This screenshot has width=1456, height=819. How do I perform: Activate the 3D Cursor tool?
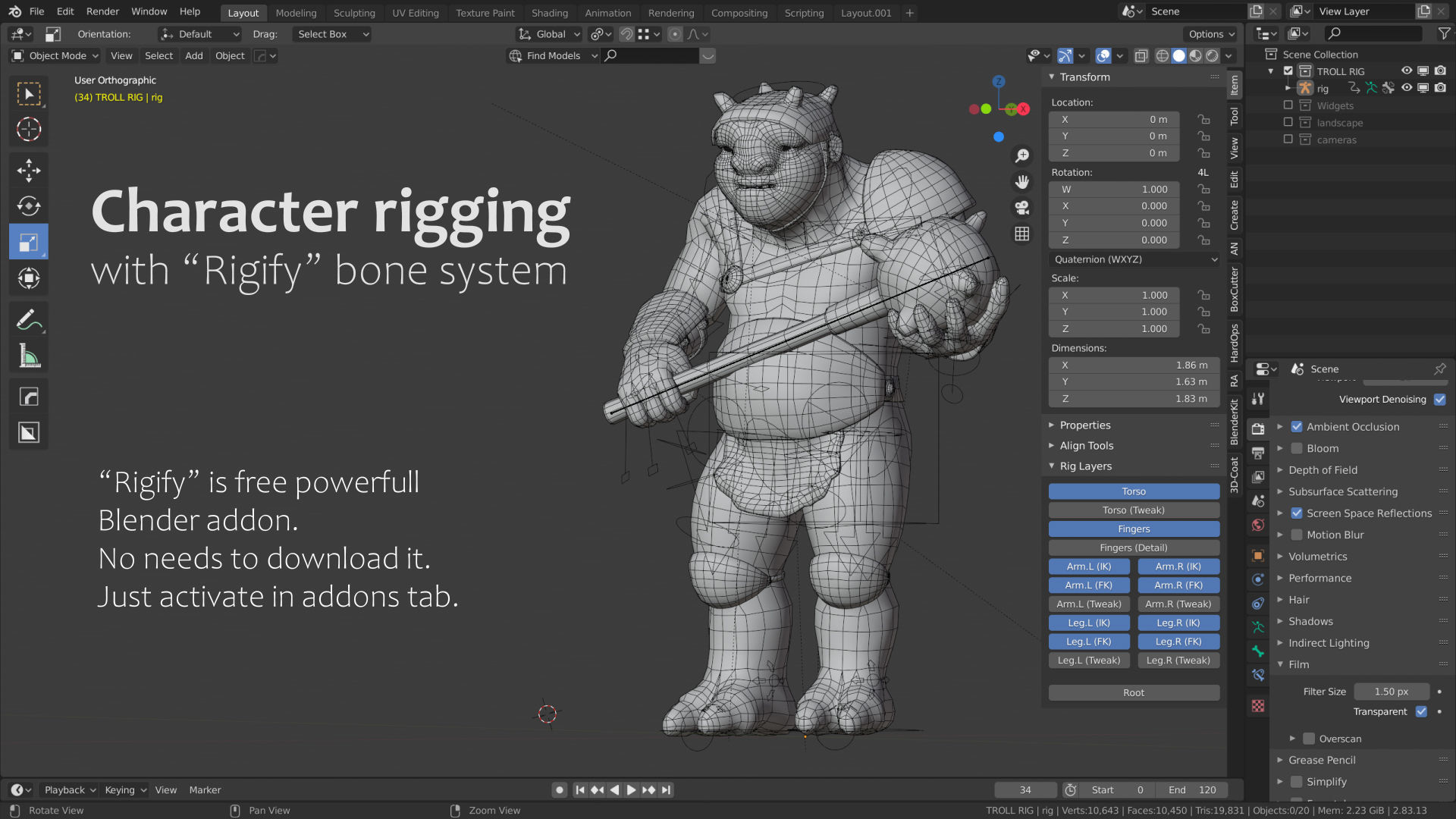coord(29,130)
